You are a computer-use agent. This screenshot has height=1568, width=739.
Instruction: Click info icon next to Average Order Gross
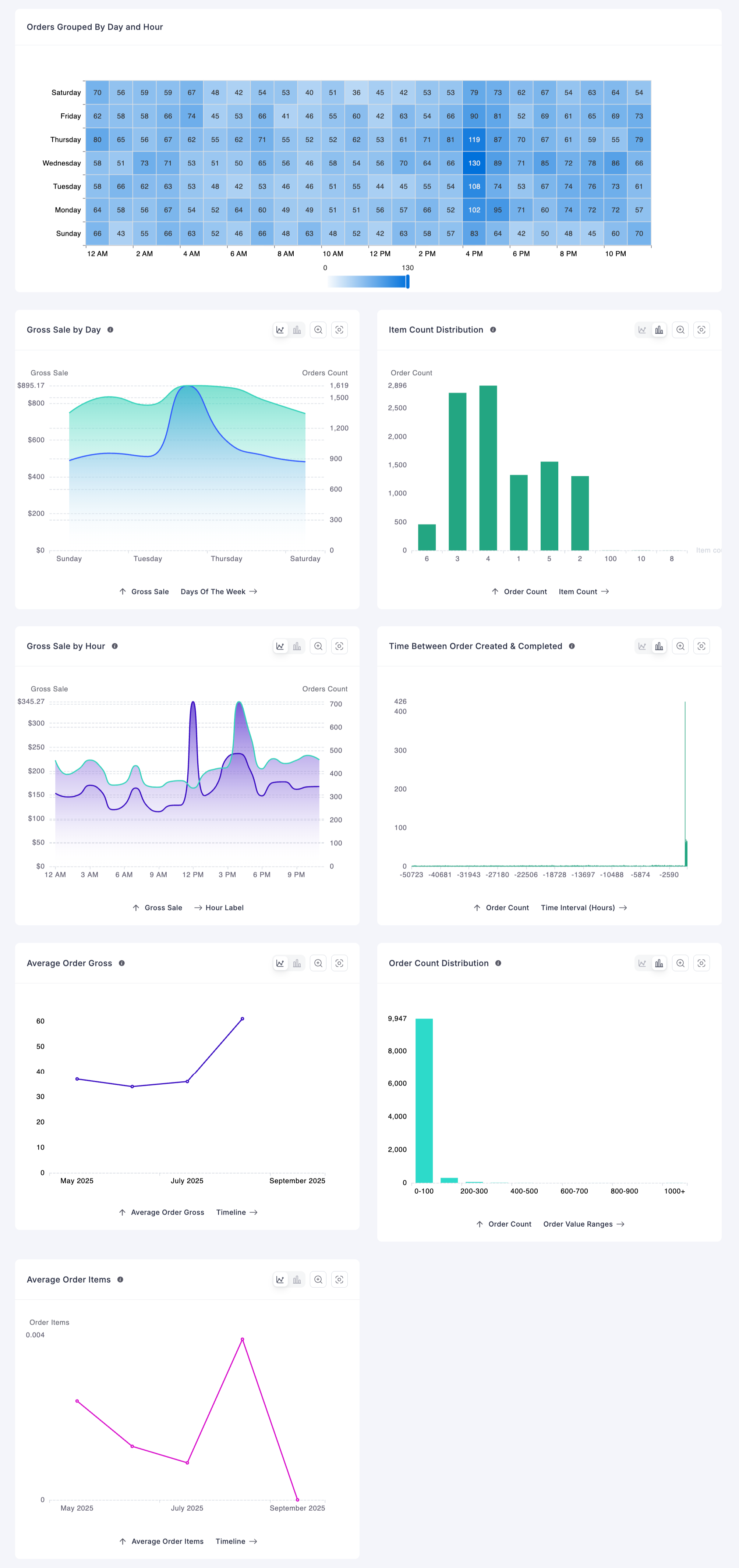[x=122, y=963]
